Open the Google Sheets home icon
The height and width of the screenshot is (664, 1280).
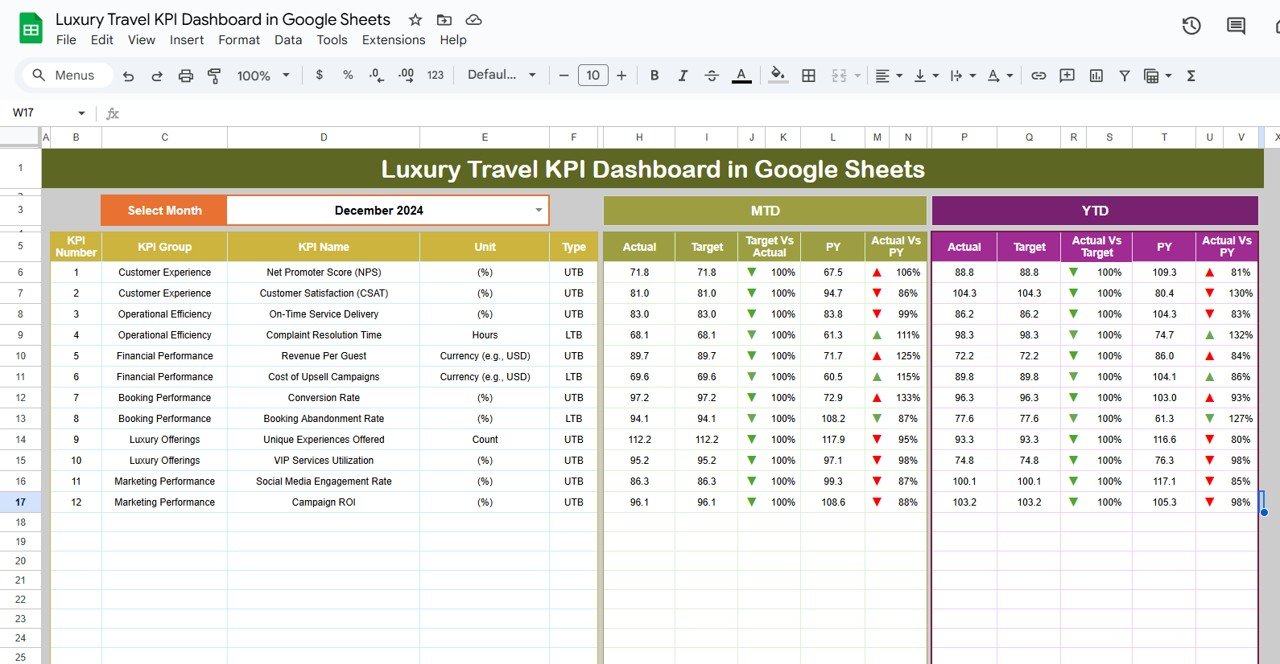(x=30, y=29)
